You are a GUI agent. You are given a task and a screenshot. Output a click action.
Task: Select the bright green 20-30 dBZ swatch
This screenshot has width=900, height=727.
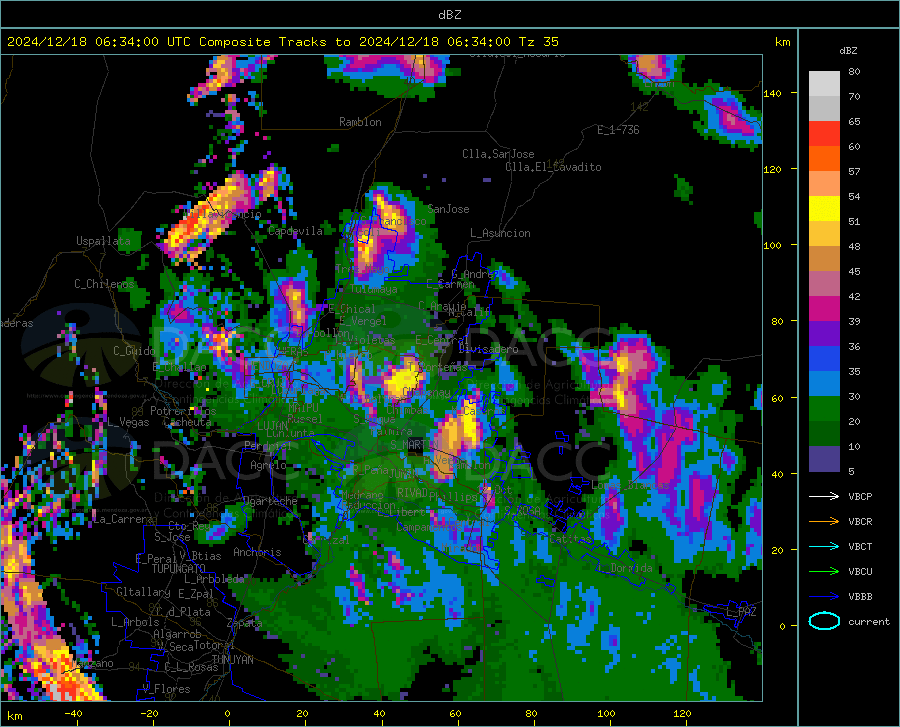[x=824, y=409]
